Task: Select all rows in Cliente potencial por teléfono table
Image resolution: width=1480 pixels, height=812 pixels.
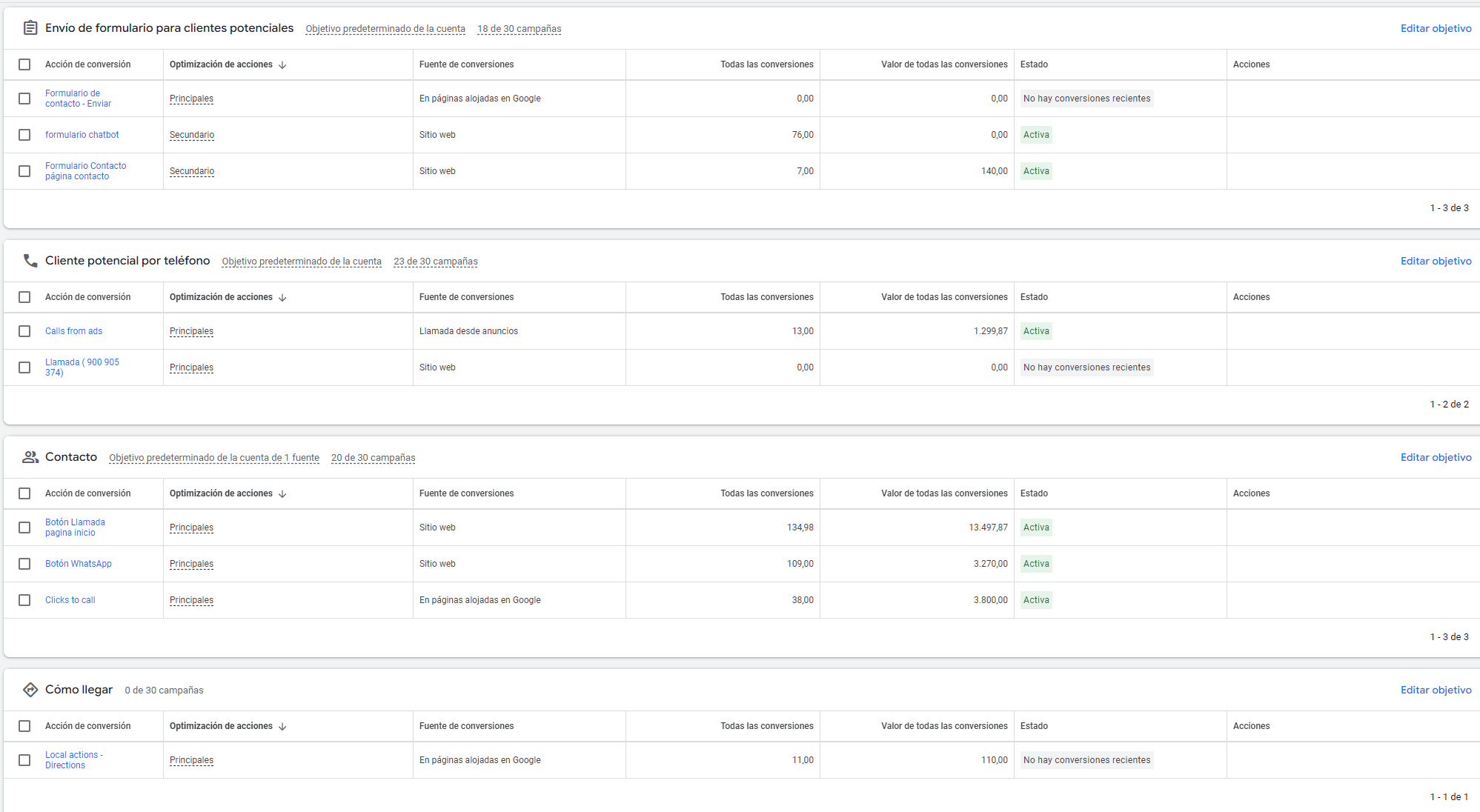Action: pyautogui.click(x=24, y=297)
